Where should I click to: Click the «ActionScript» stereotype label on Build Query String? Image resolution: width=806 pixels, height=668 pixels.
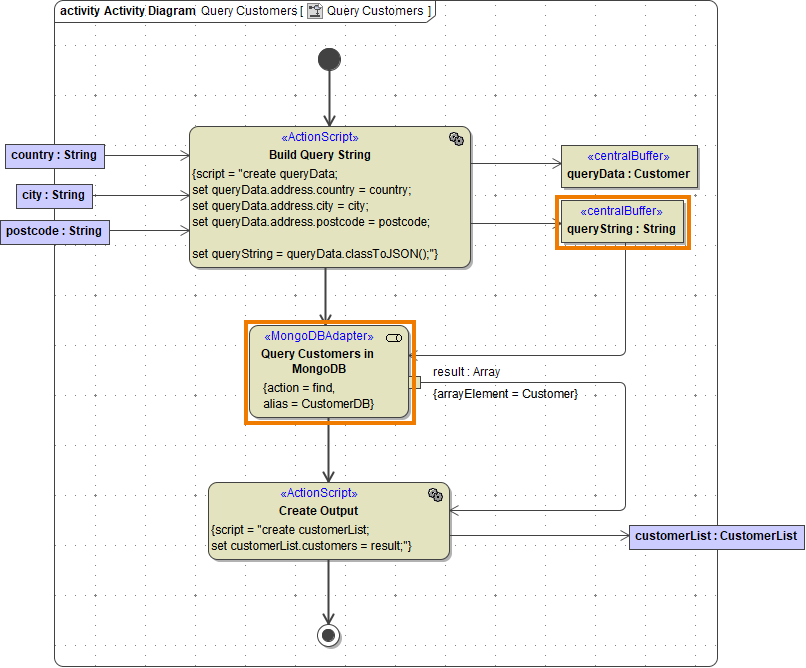pyautogui.click(x=320, y=137)
